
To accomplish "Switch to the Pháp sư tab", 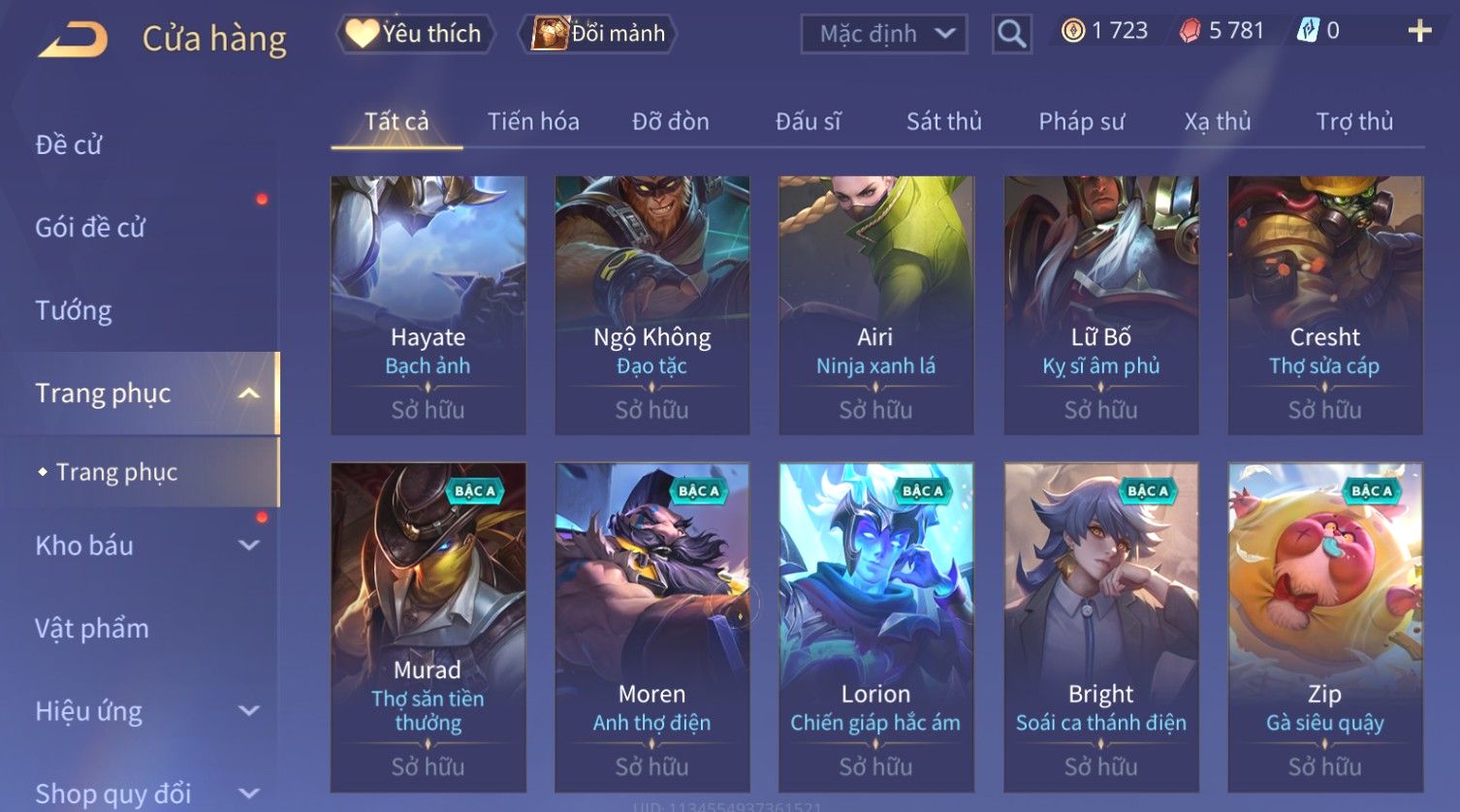I will point(1082,121).
